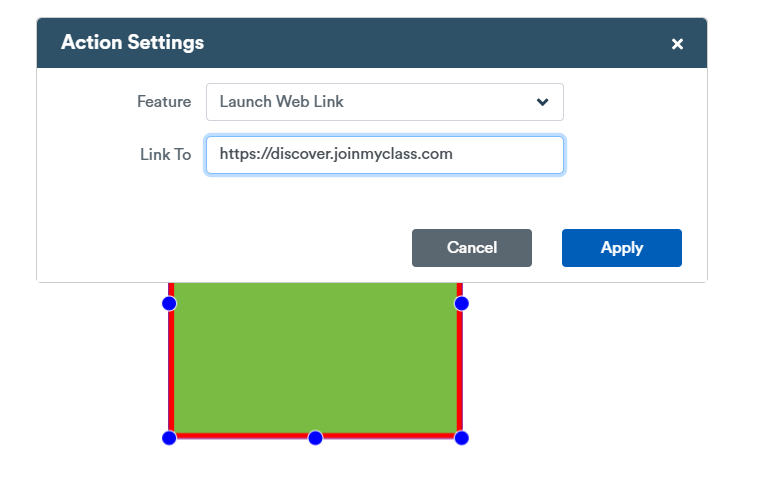This screenshot has height=503, width=770.
Task: Click the chevron arrow in Feature combo box
Action: pyautogui.click(x=542, y=102)
